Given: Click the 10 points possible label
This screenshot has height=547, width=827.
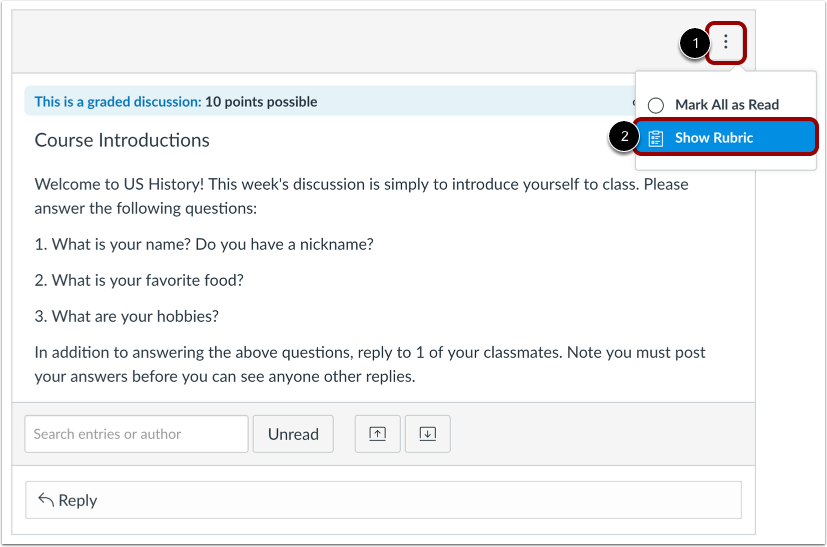Looking at the screenshot, I should 261,102.
